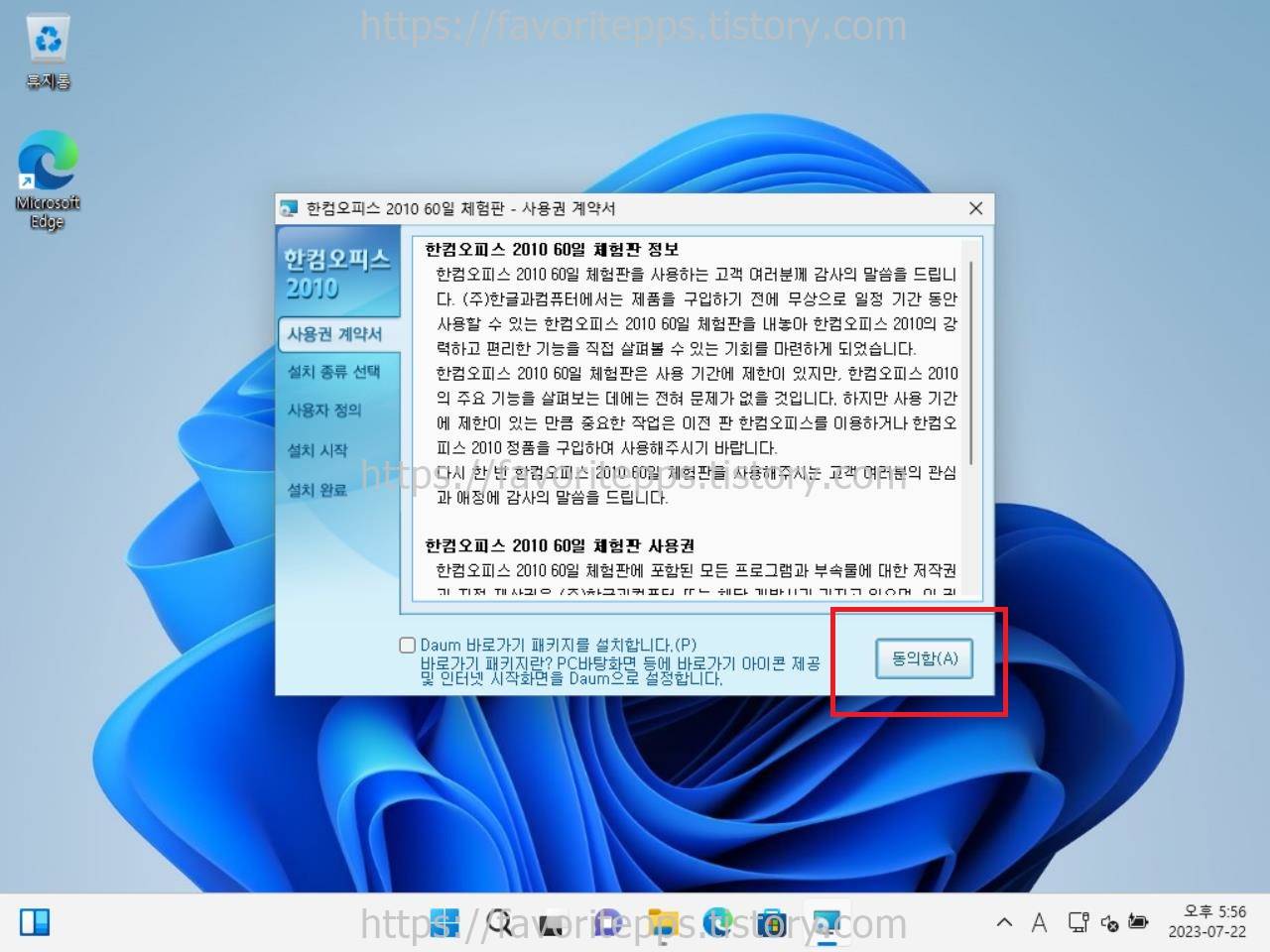Open the network status tray icon
1270x952 pixels.
tap(1079, 922)
